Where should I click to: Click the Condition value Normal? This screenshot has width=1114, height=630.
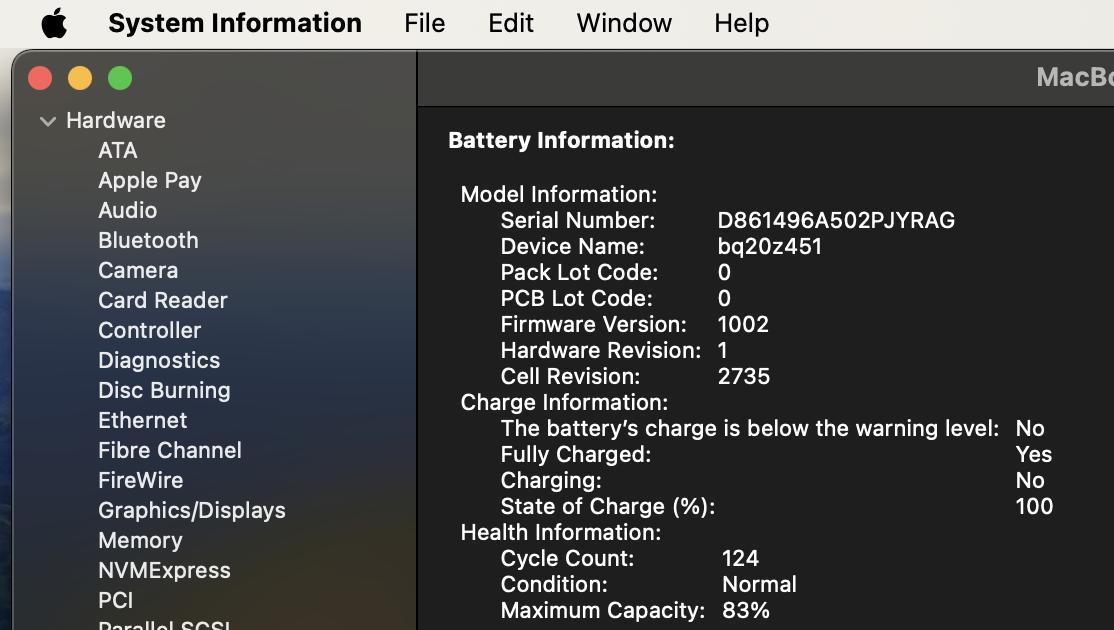click(x=759, y=584)
